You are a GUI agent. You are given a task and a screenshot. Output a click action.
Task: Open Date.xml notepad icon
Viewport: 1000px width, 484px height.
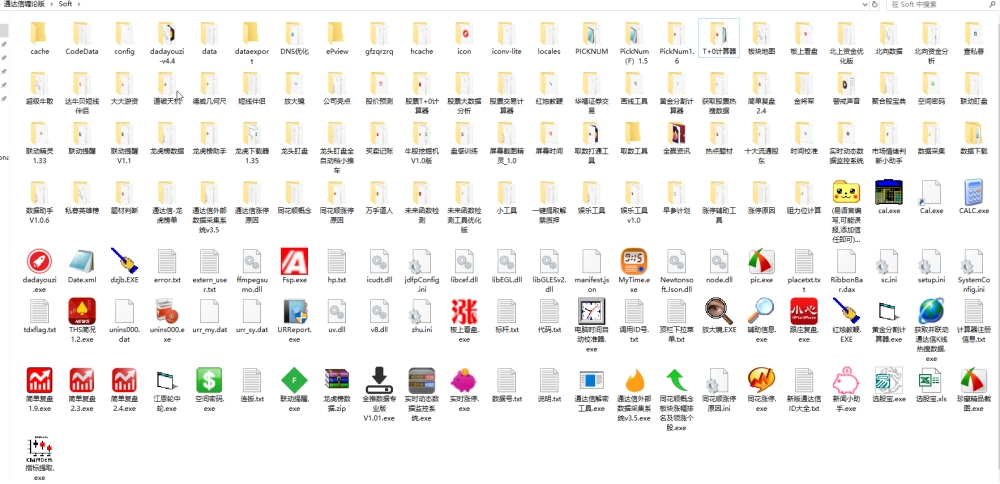pos(82,261)
